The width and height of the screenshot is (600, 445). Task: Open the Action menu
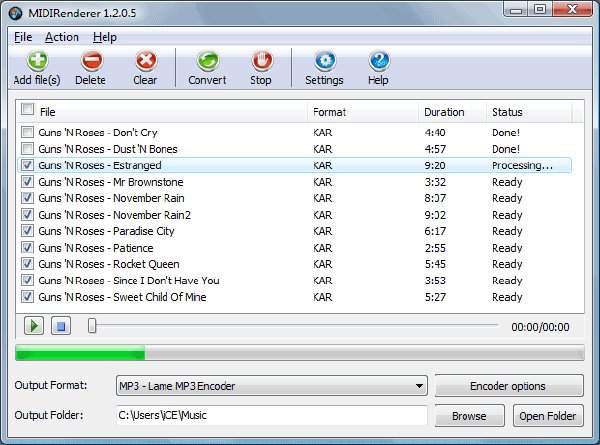(62, 37)
